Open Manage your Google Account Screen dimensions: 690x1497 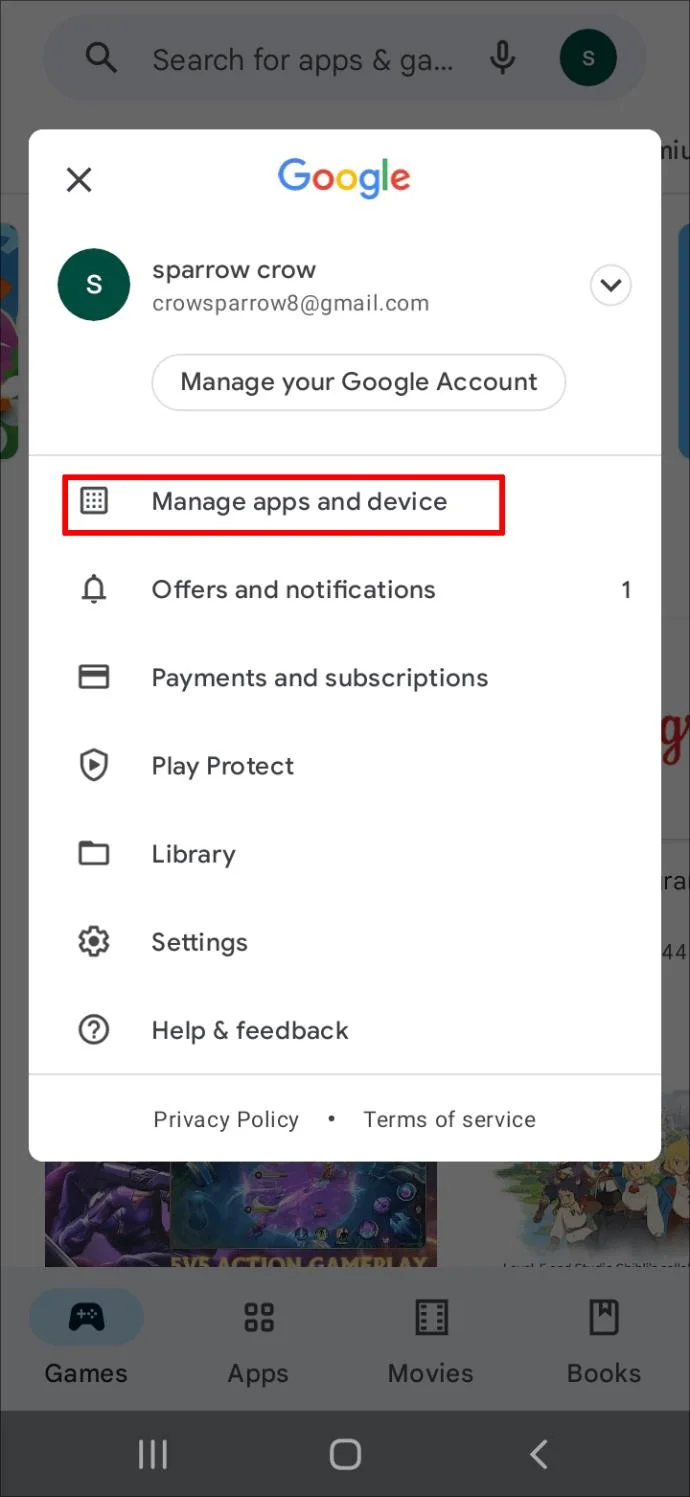pos(359,382)
